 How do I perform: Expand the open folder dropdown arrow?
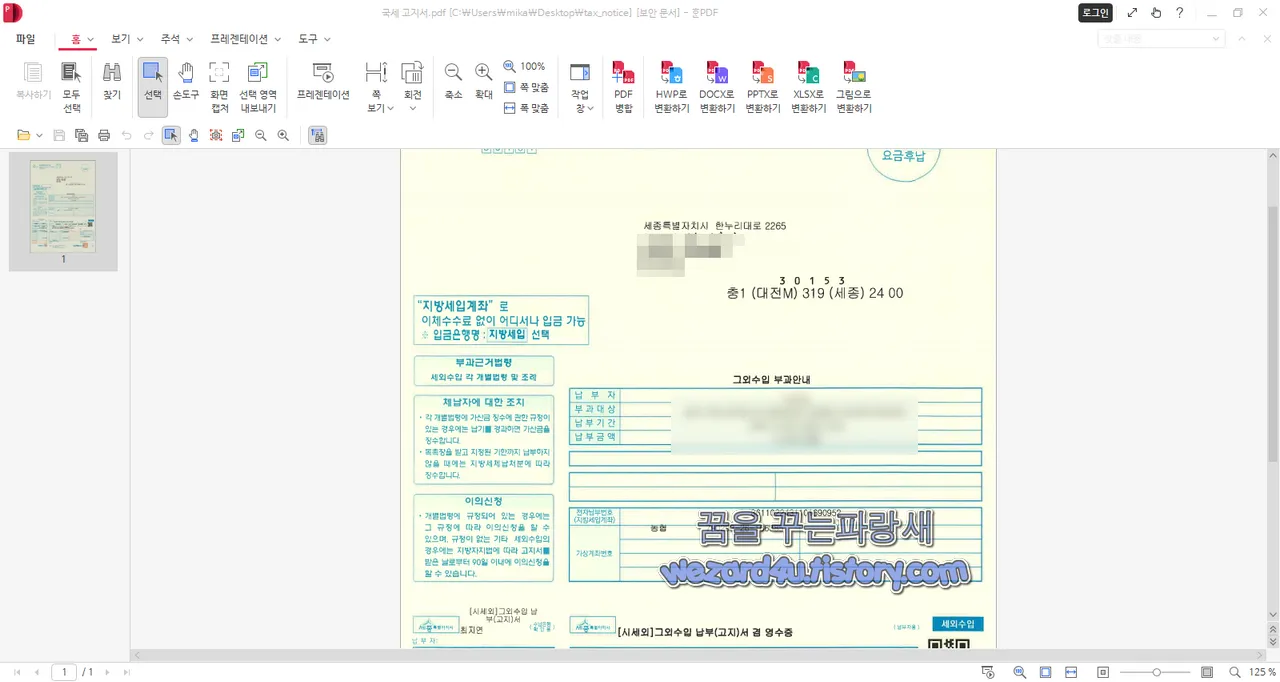(x=39, y=135)
